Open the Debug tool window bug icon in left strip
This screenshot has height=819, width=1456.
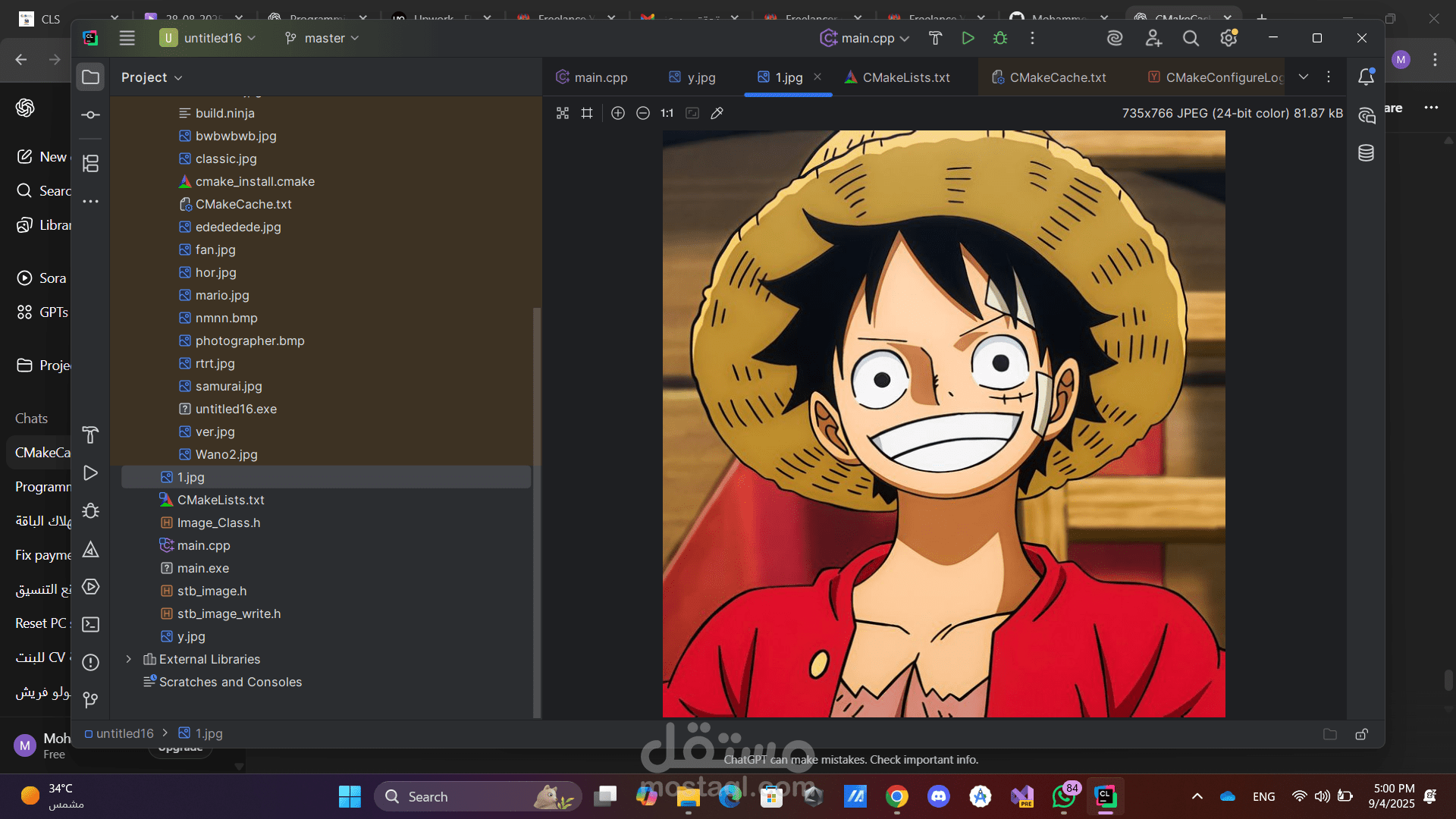point(90,510)
